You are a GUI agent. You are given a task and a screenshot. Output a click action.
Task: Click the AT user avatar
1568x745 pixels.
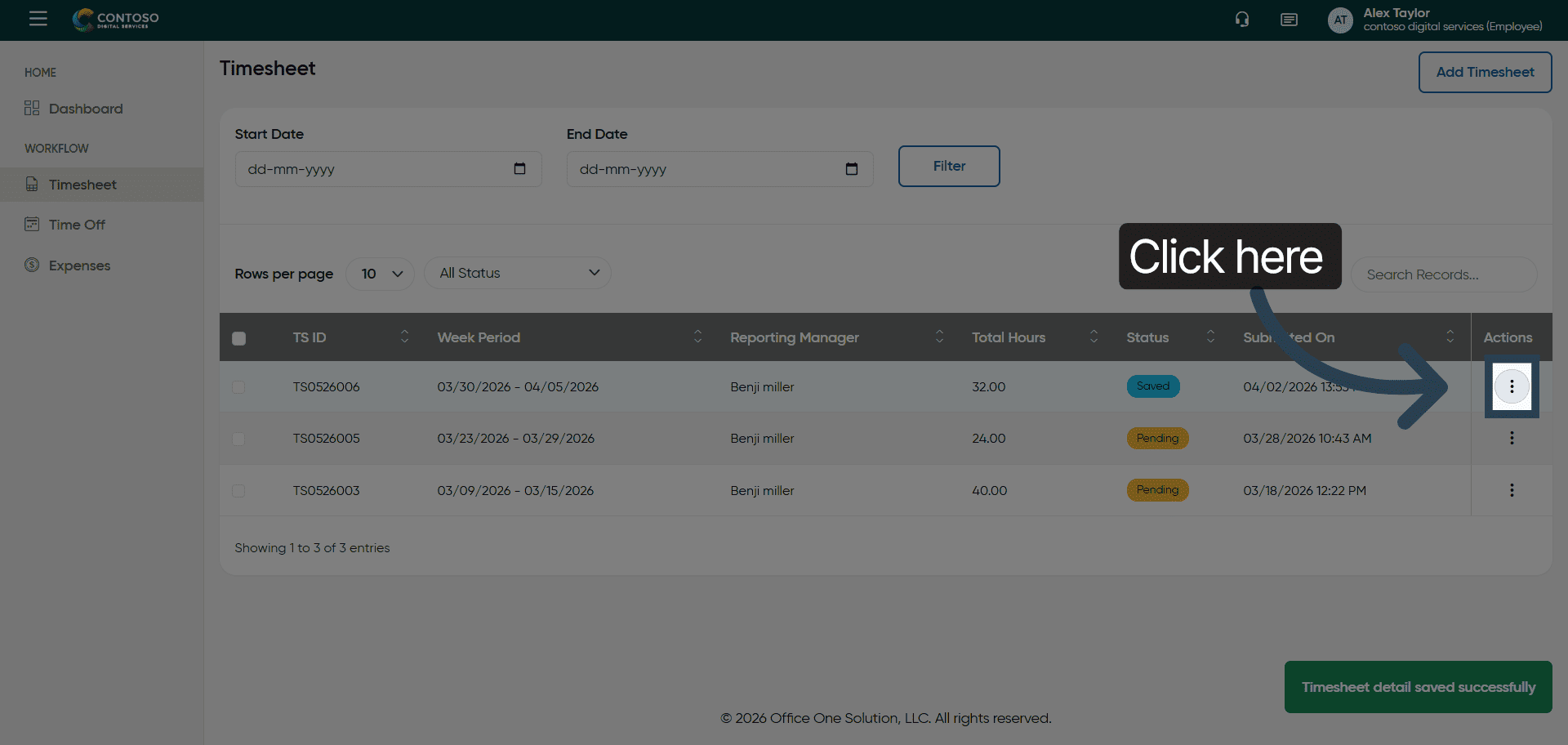pyautogui.click(x=1340, y=20)
